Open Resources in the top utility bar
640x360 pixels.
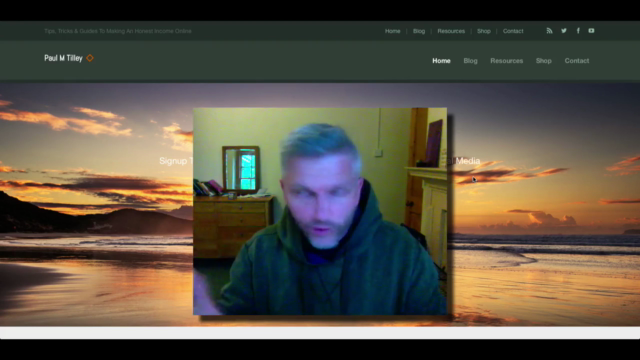(451, 31)
